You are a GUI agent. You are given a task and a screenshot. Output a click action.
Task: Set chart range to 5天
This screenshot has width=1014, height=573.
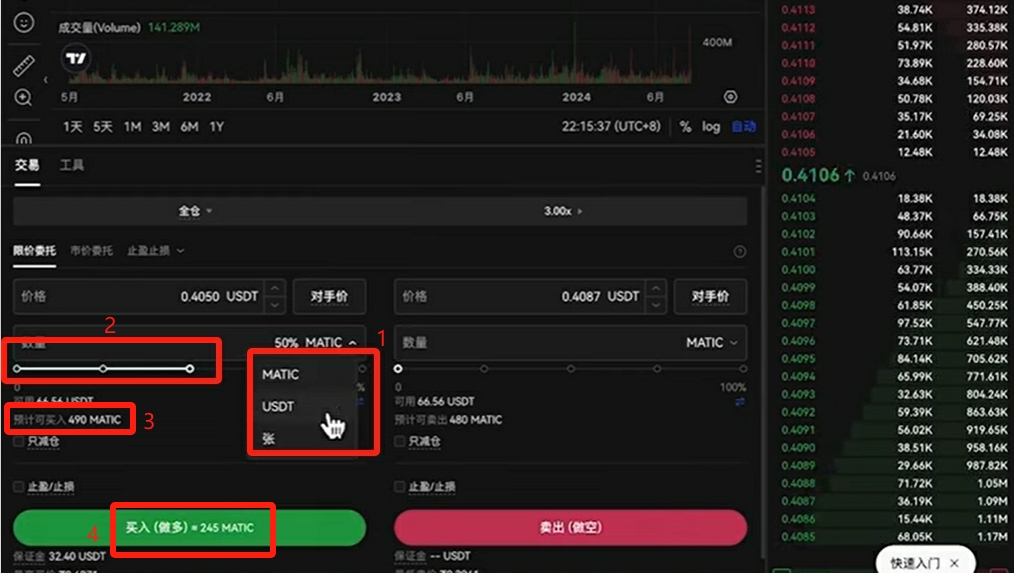103,127
